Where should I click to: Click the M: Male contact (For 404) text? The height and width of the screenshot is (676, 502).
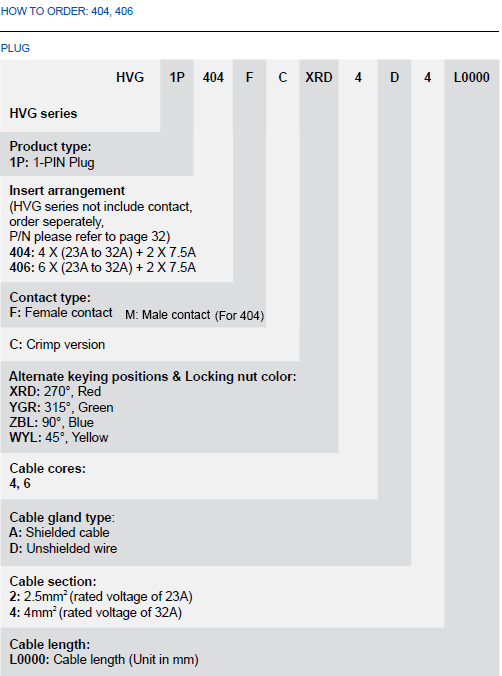coord(195,315)
